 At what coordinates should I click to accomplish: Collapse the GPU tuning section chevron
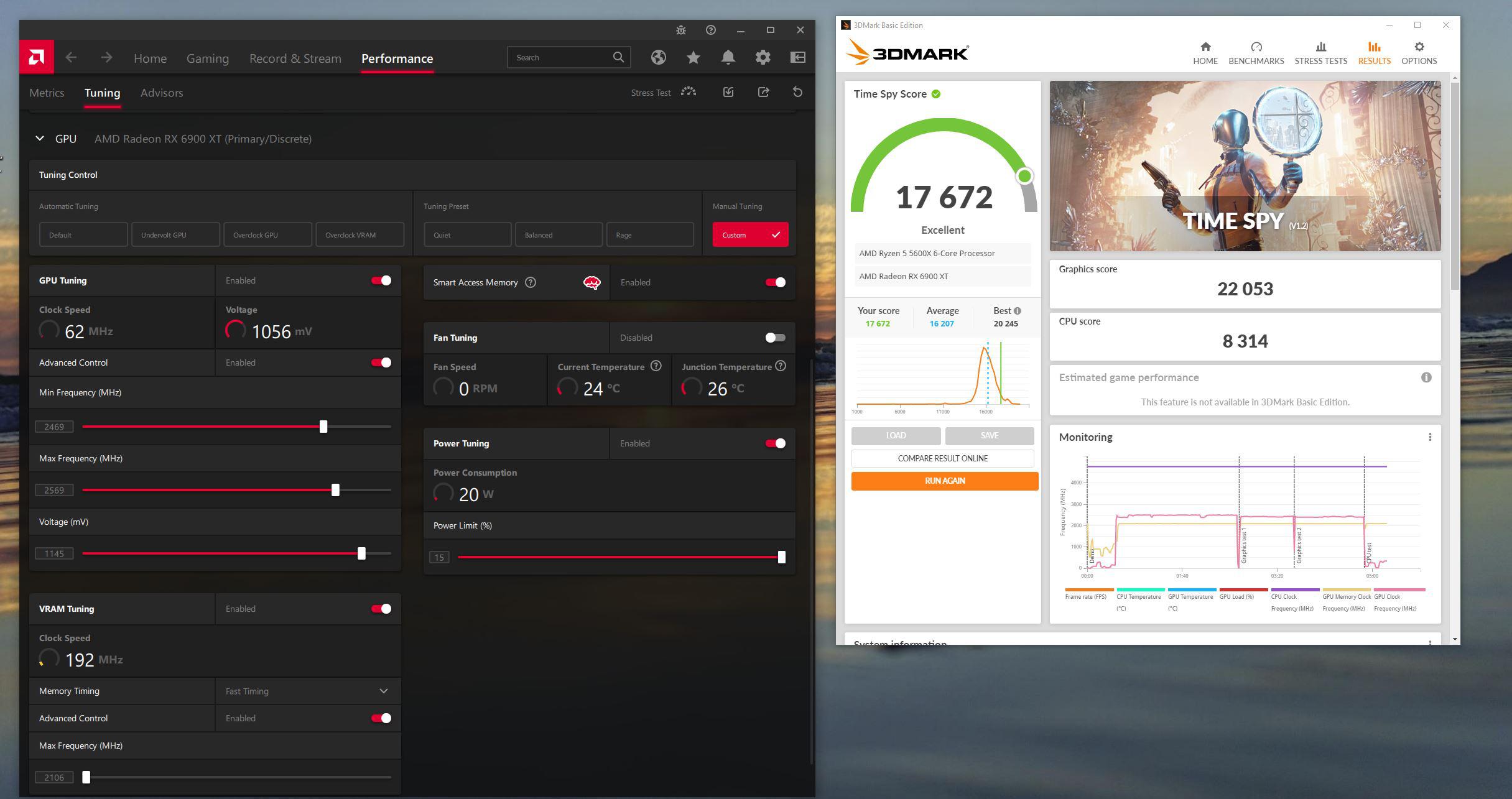click(x=39, y=138)
